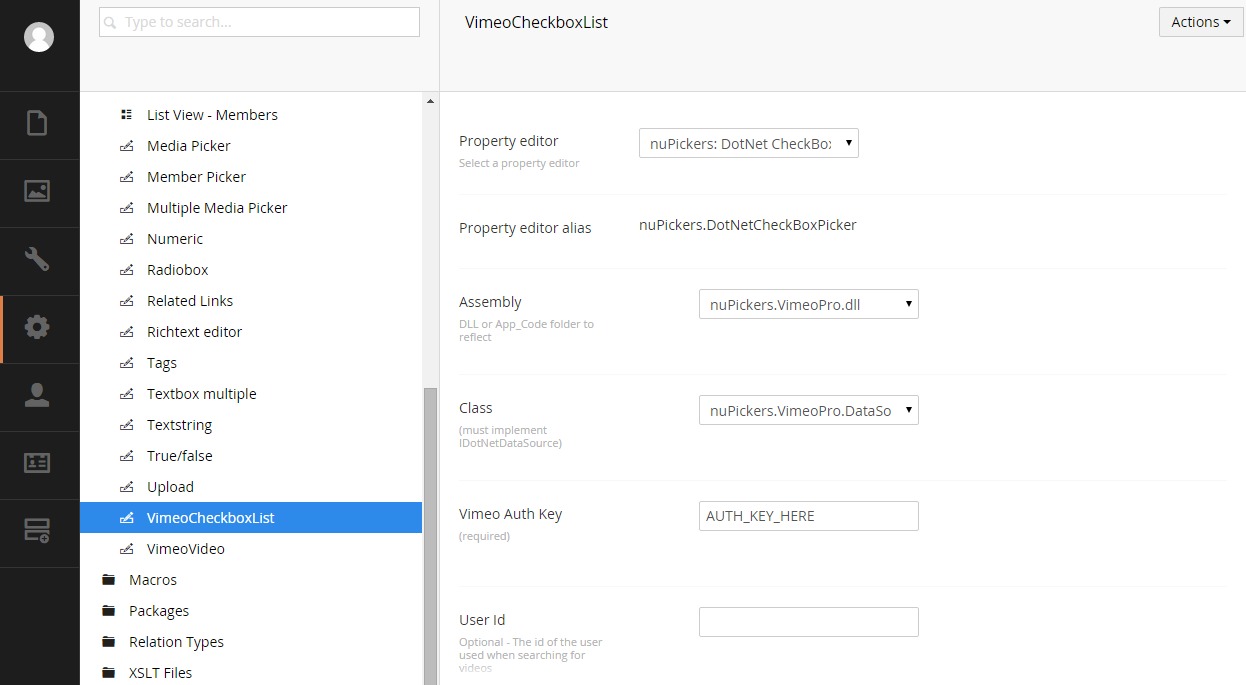1246x685 pixels.
Task: Click the User Id input field
Action: 809,622
